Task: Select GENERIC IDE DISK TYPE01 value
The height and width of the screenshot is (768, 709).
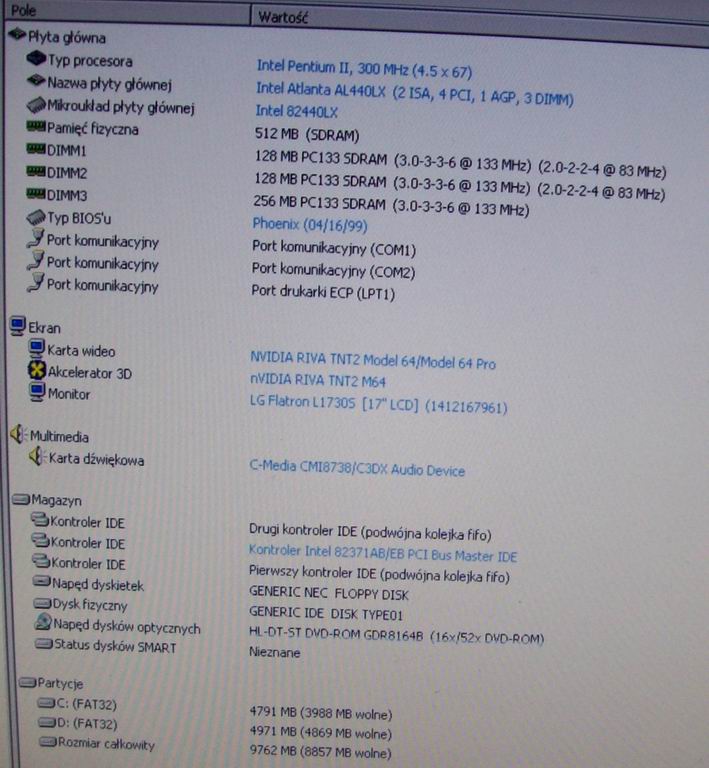Action: point(326,613)
